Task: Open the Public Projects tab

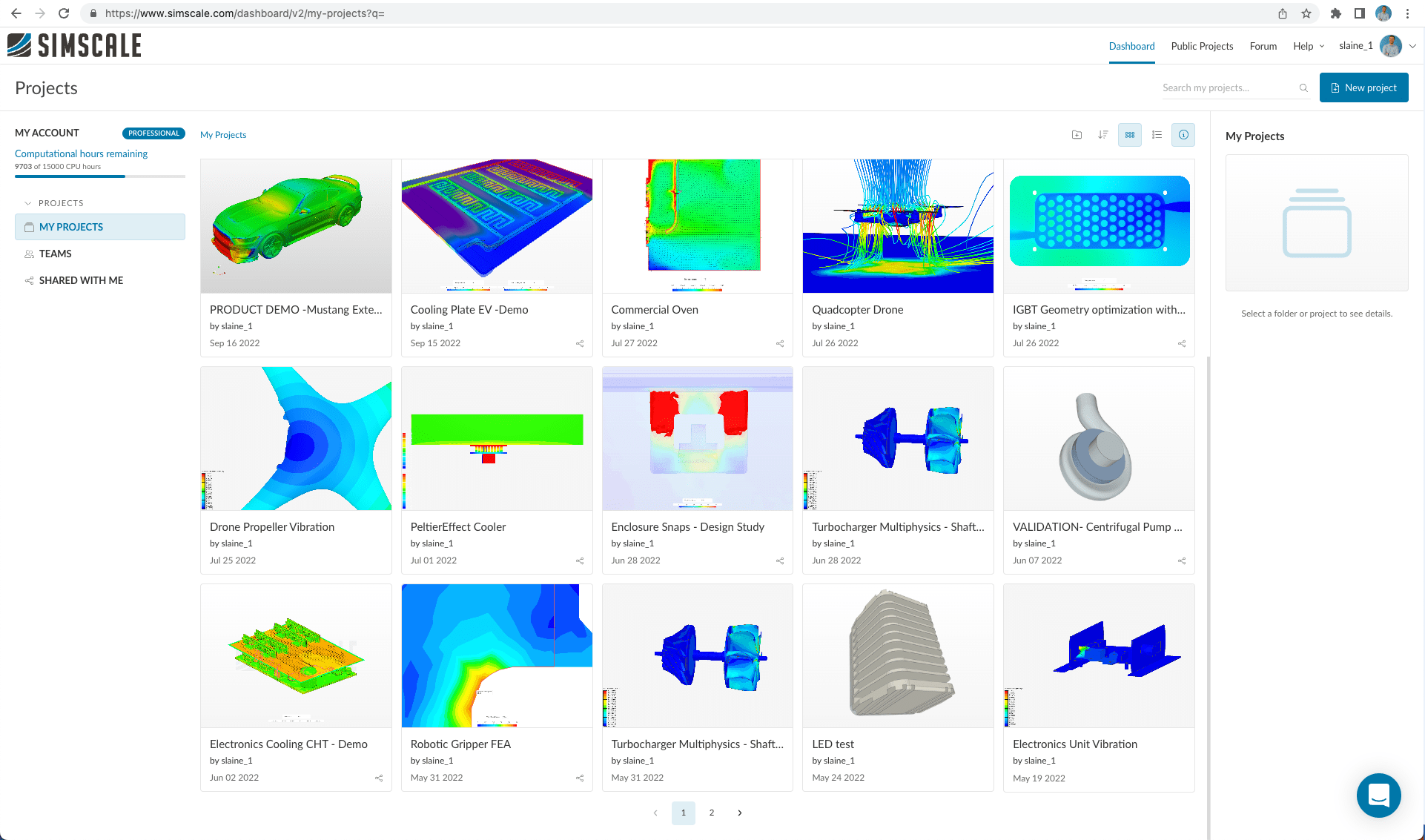Action: [x=1202, y=46]
